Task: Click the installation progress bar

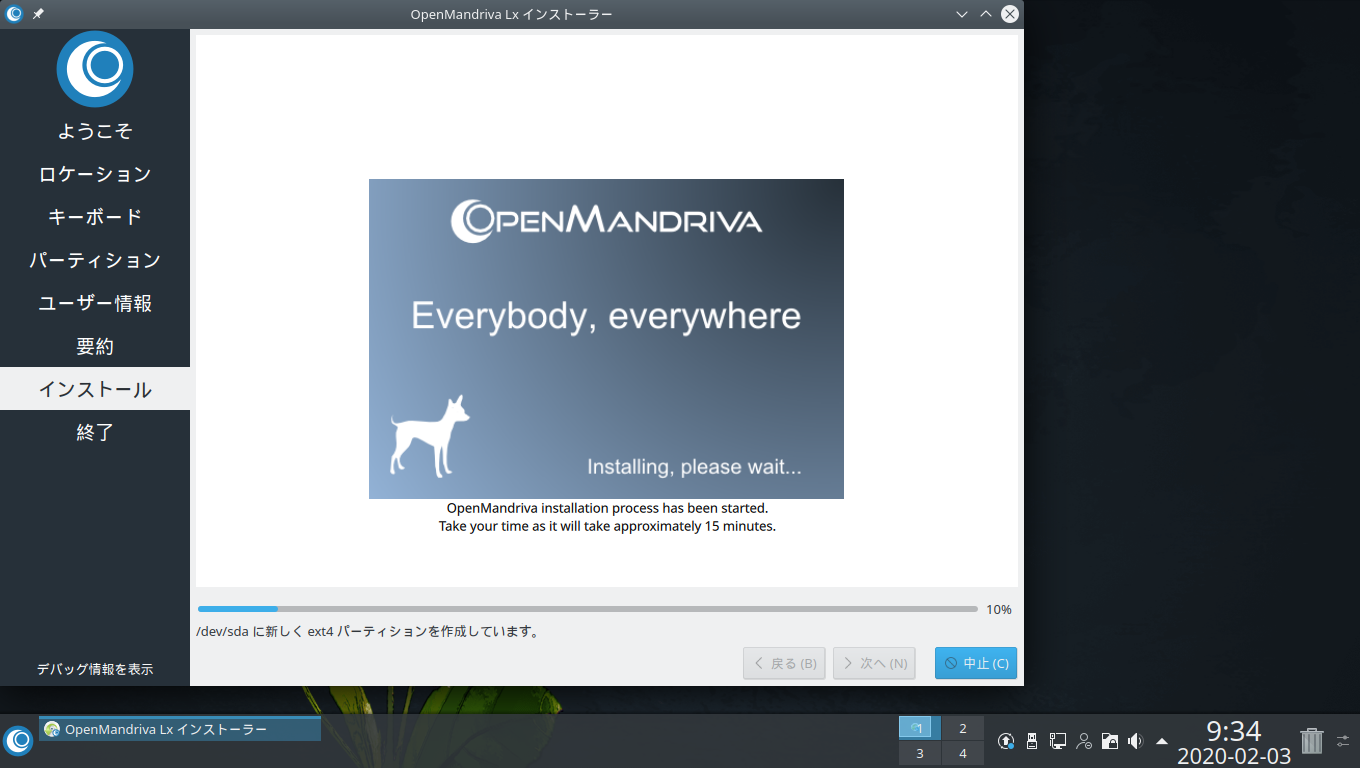Action: pos(588,609)
